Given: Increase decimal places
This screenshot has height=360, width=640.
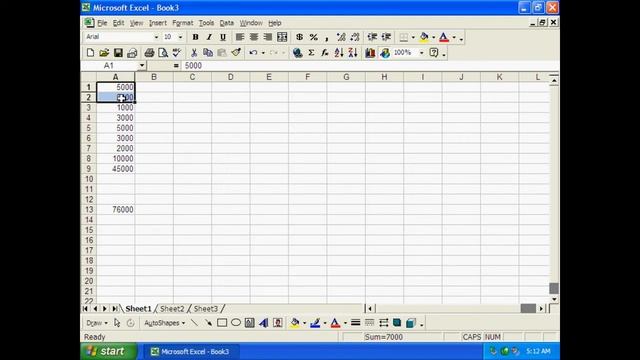Looking at the screenshot, I should point(341,37).
